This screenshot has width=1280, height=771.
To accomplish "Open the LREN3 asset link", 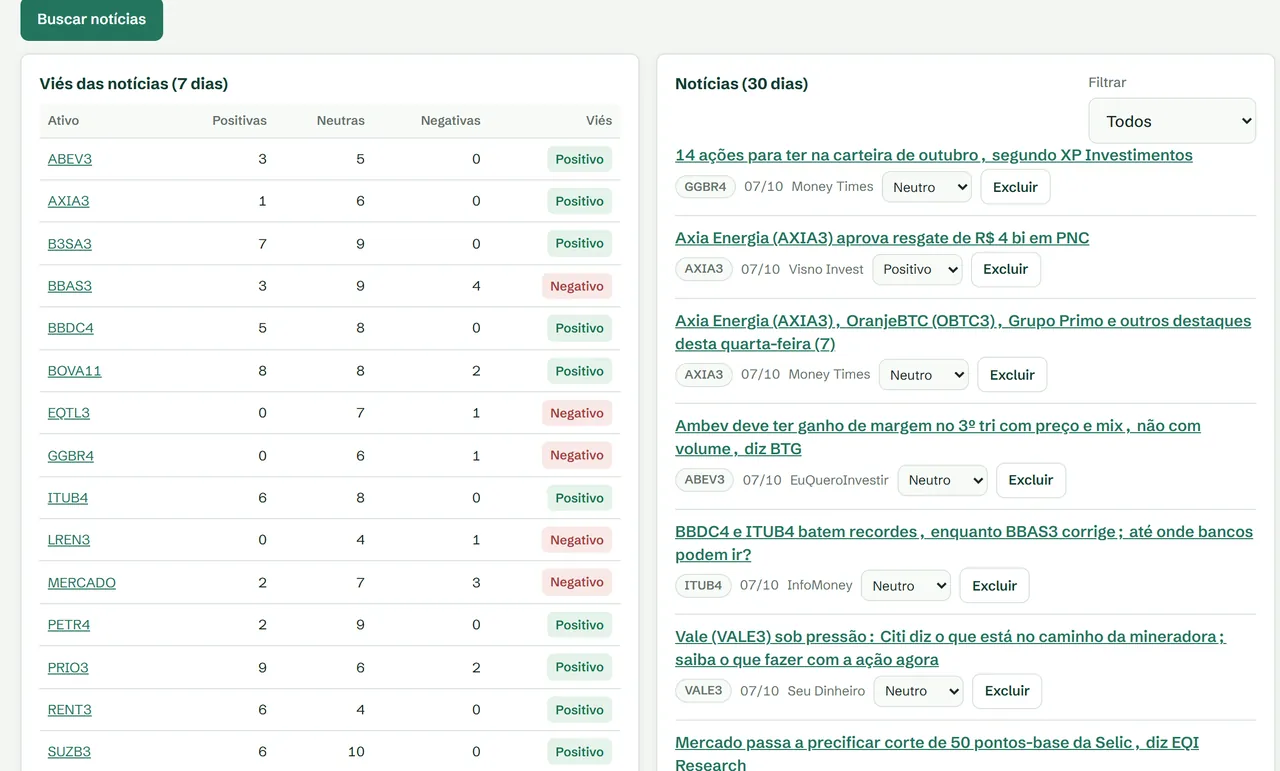I will pyautogui.click(x=69, y=540).
